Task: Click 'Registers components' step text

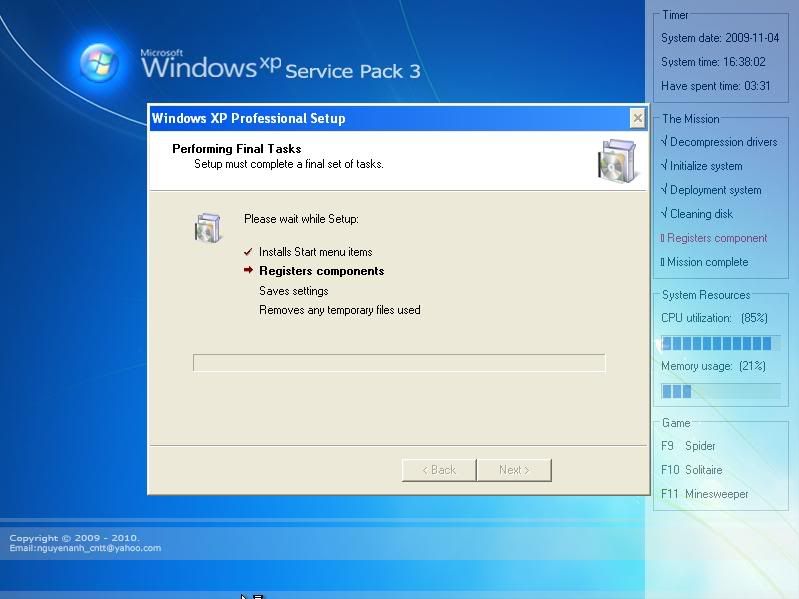Action: 322,271
